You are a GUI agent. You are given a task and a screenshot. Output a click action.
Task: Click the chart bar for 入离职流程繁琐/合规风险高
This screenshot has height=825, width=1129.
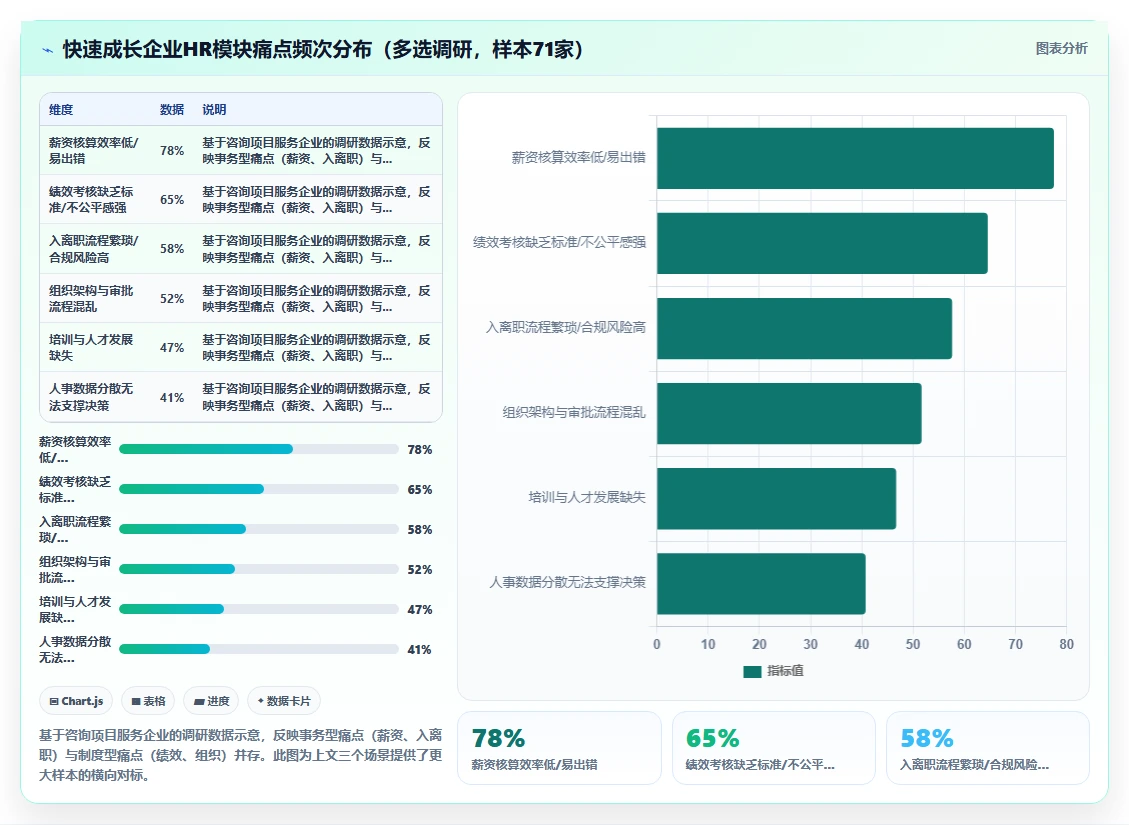coord(804,328)
